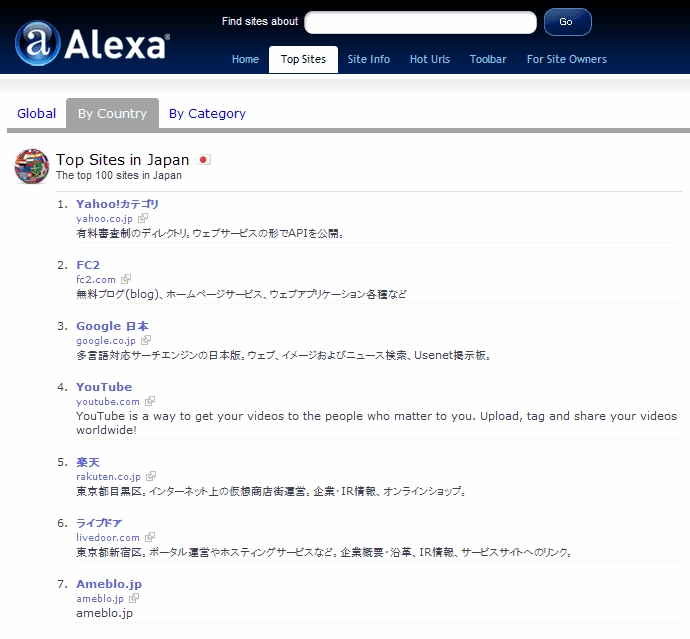690x639 pixels.
Task: Open external link icon beside youtube.com
Action: [150, 401]
